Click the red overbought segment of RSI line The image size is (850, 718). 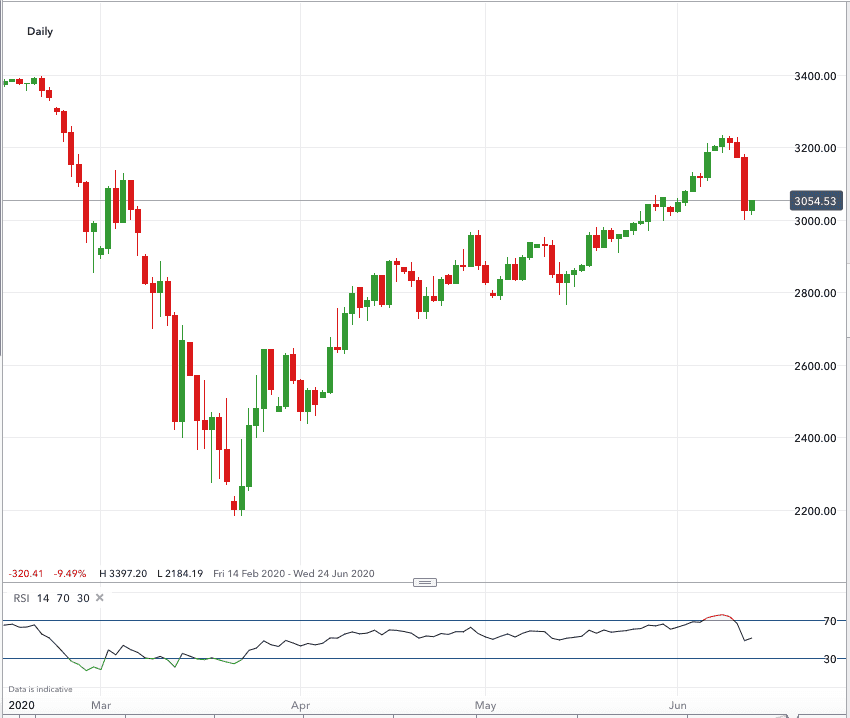tap(720, 616)
